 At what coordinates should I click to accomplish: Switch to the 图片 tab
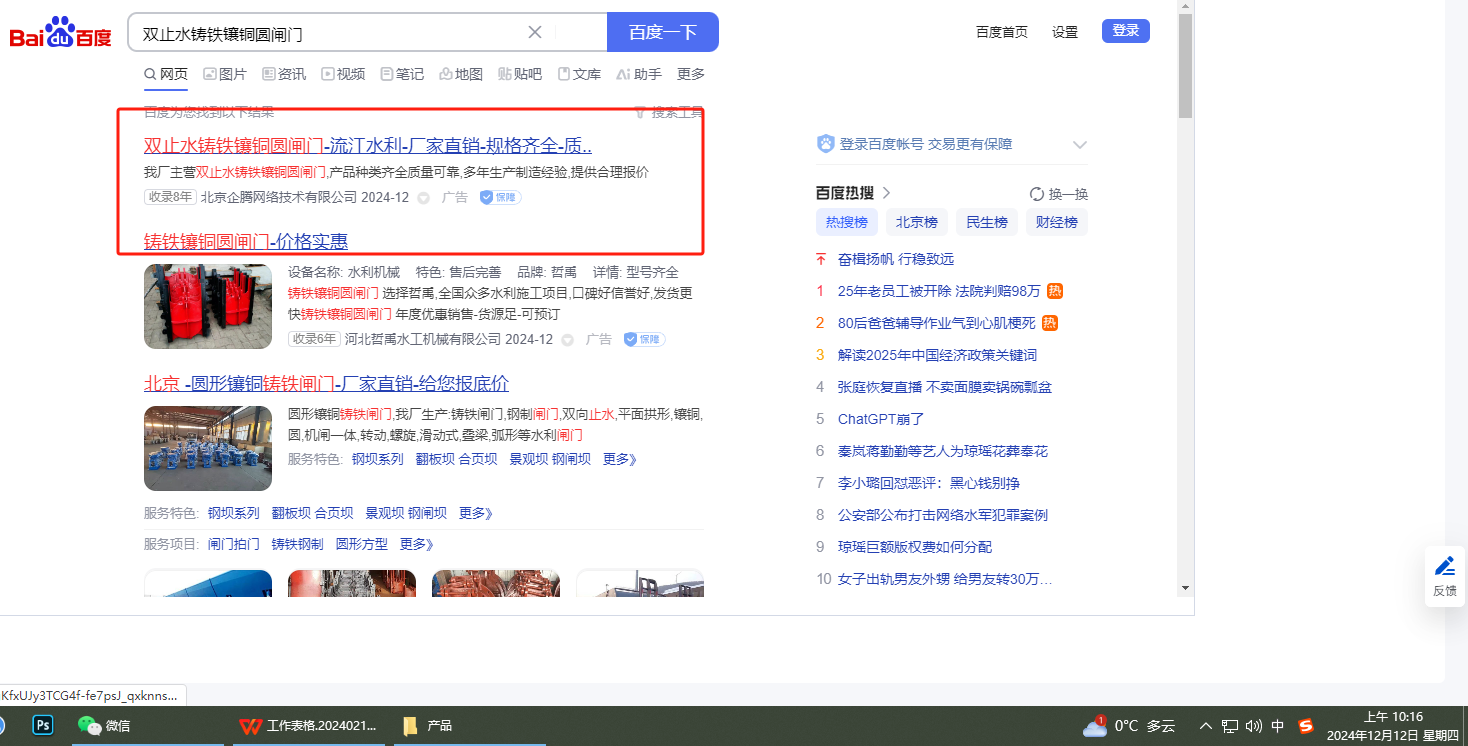225,74
